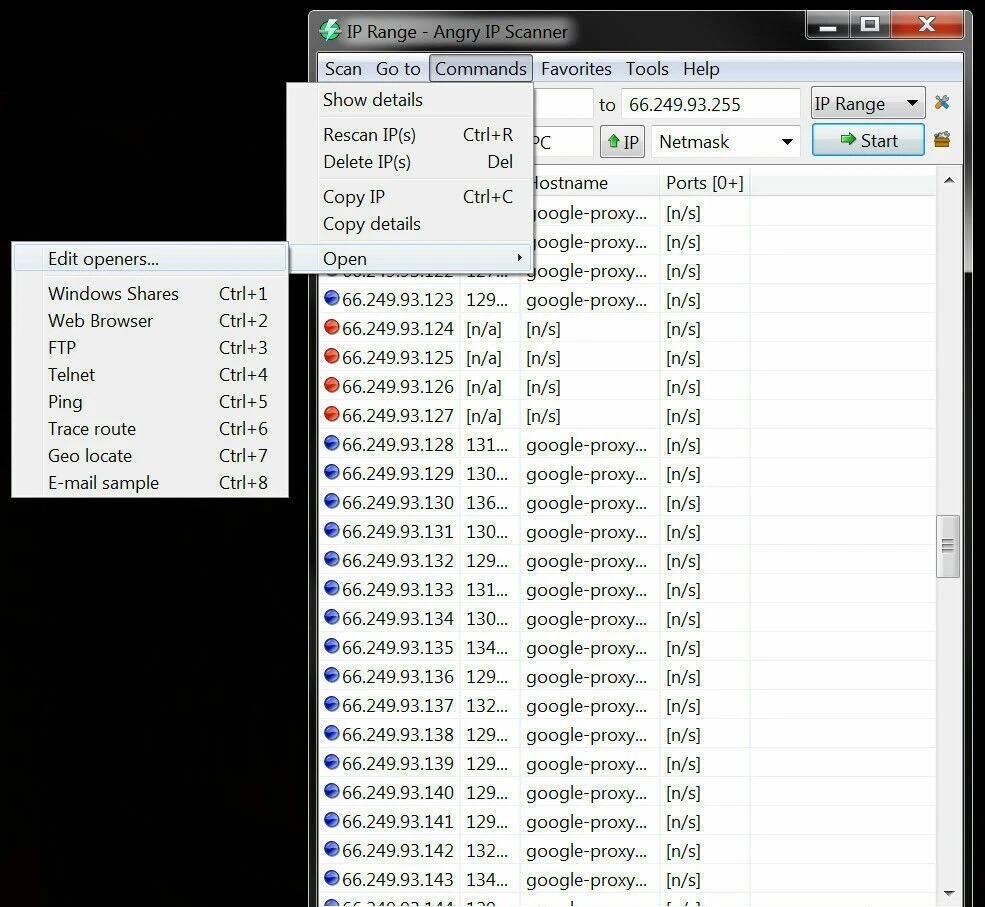Click ping [n/a] for 66.249.93.124
985x907 pixels.
484,329
